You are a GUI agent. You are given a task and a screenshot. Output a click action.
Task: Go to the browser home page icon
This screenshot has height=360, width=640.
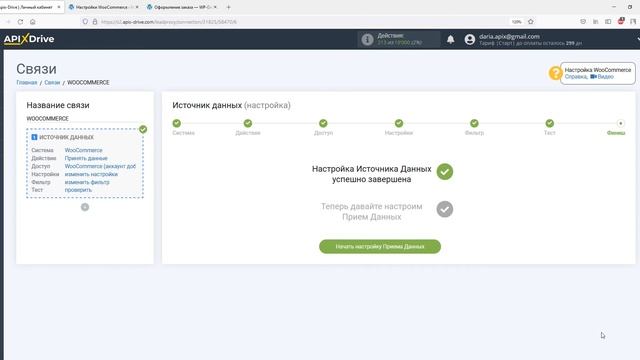[x=33, y=22]
